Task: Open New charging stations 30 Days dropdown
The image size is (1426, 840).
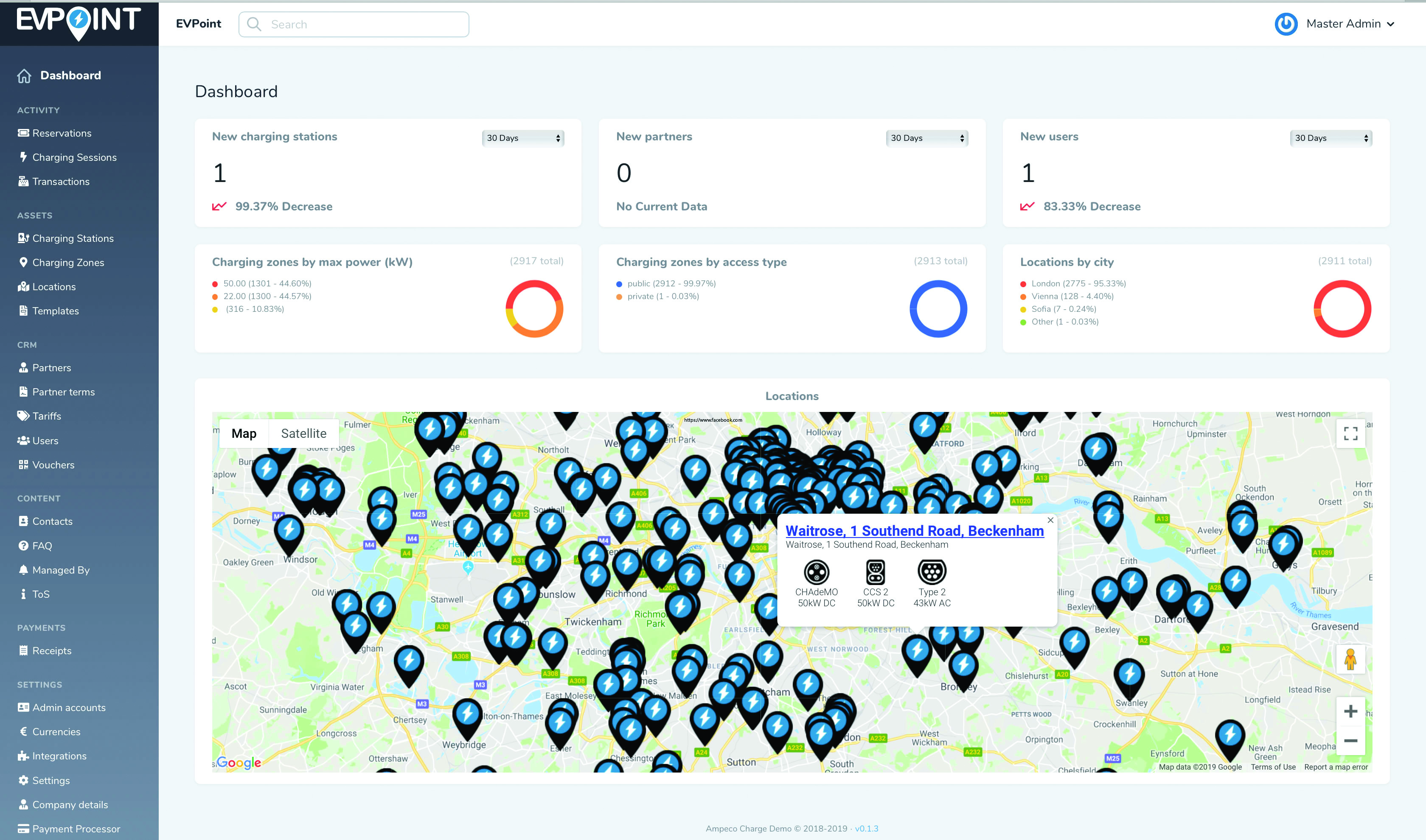Action: click(522, 138)
